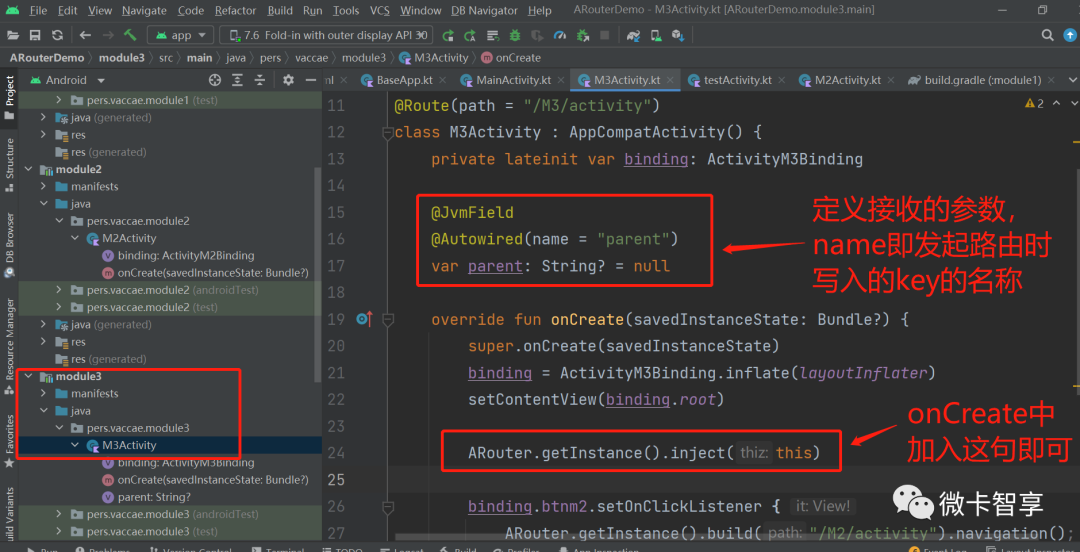The image size is (1080, 552).
Task: Open the app run configuration dropdown
Action: pyautogui.click(x=180, y=35)
